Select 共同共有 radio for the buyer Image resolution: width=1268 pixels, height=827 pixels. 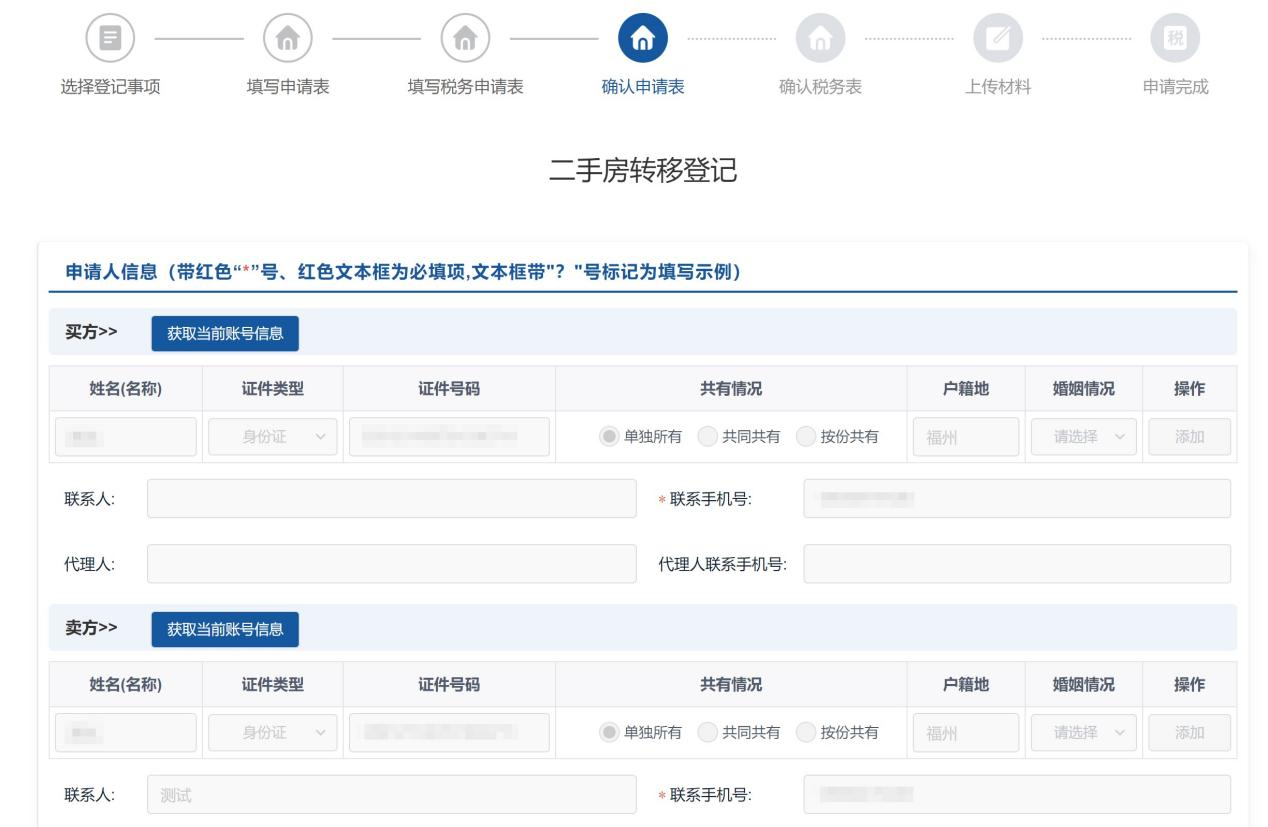(708, 437)
